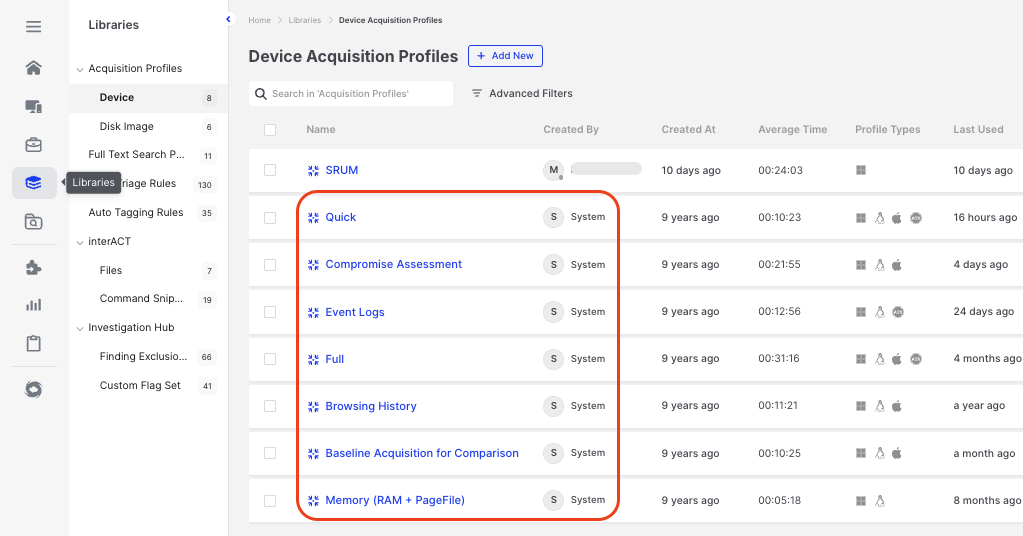
Task: Collapse the Acquisition Profiles tree section
Action: [80, 69]
